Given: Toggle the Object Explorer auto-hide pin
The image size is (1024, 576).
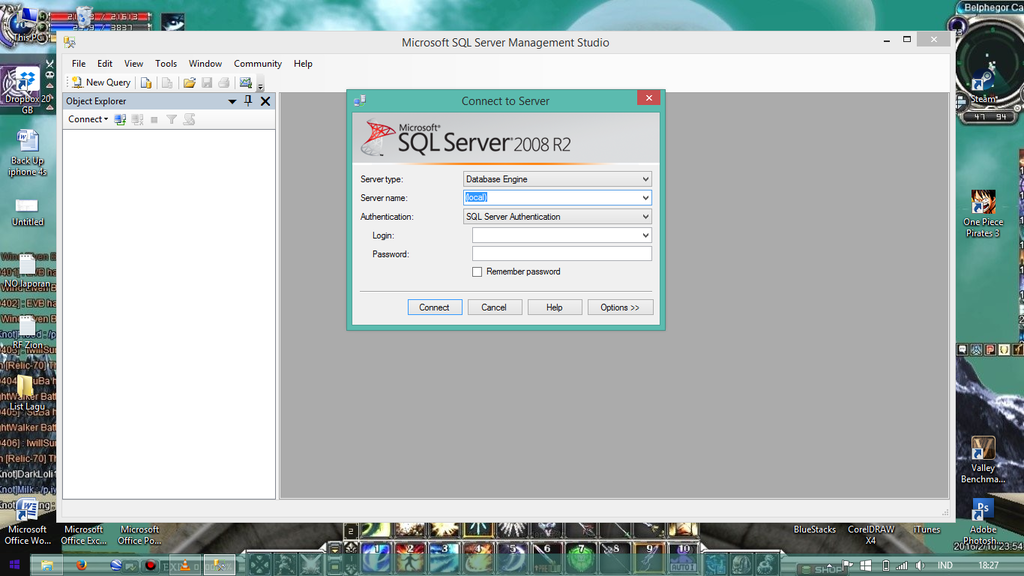Looking at the screenshot, I should coord(248,101).
